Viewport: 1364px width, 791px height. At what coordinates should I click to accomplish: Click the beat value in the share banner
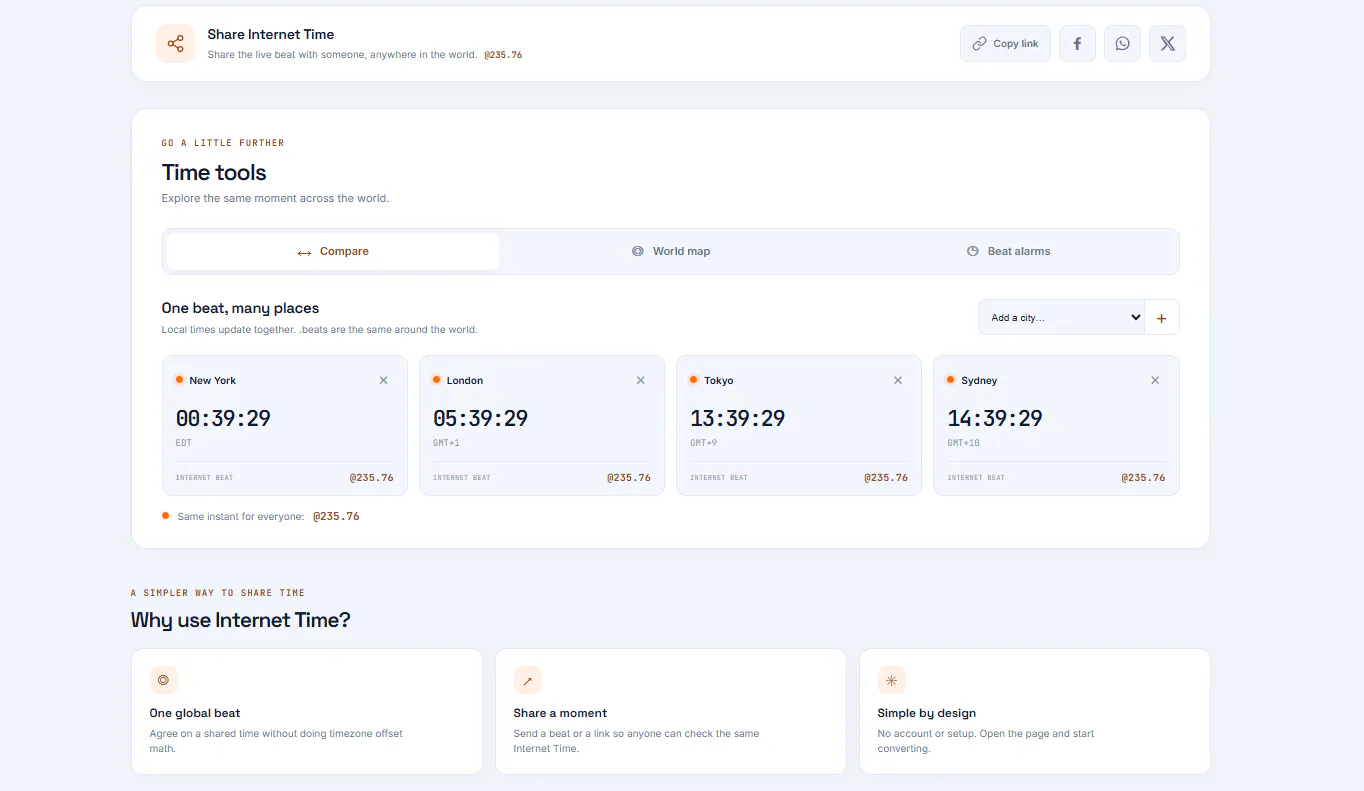[503, 55]
